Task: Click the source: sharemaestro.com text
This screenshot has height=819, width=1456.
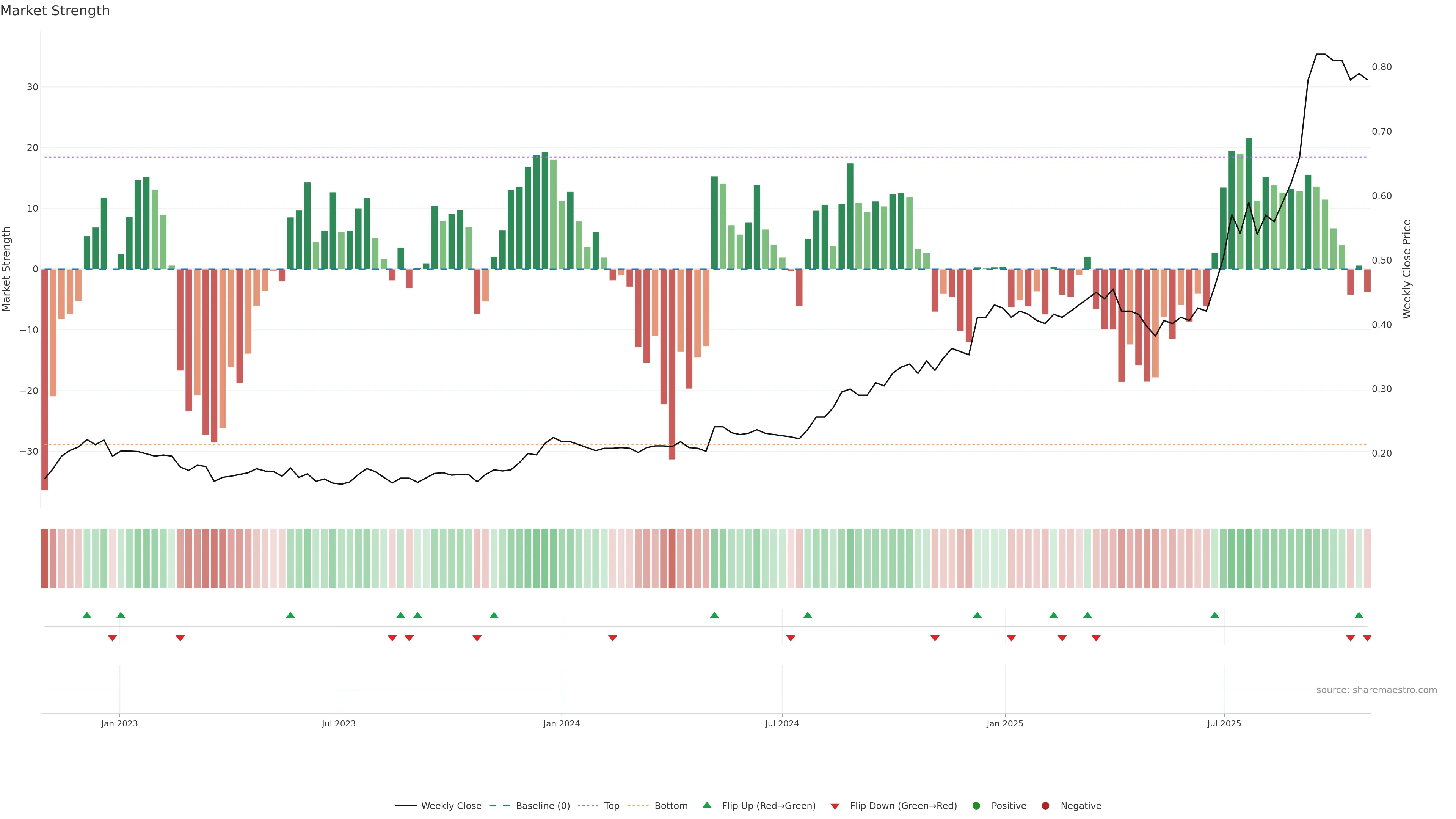Action: pyautogui.click(x=1376, y=690)
